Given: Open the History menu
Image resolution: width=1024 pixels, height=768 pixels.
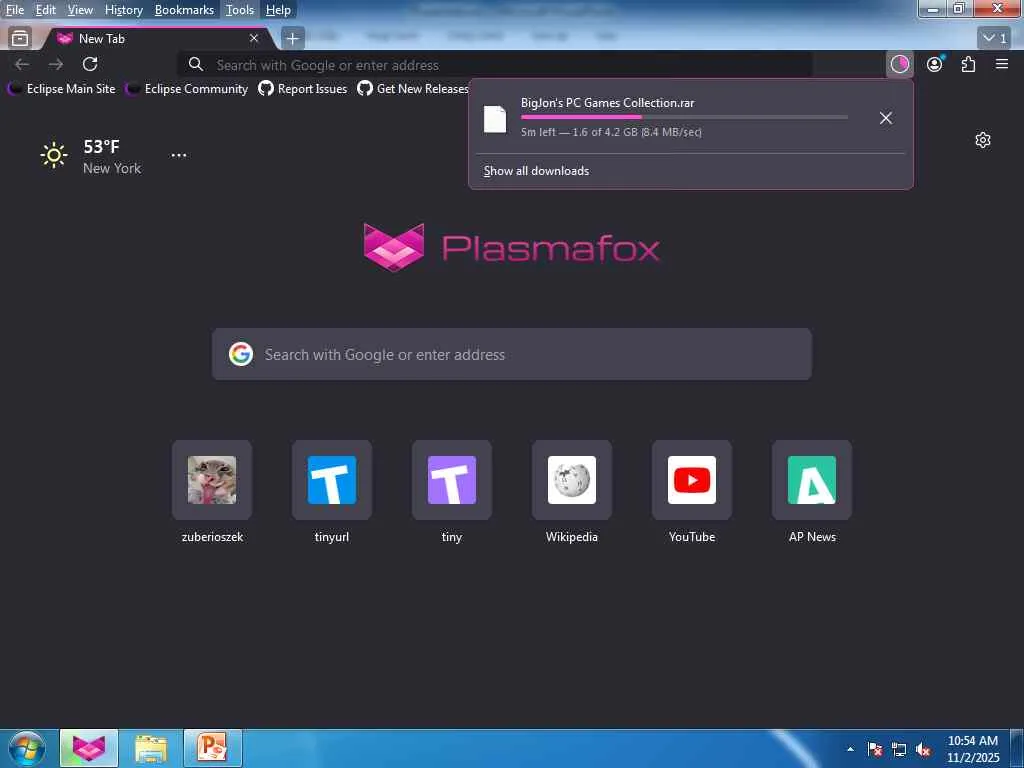Looking at the screenshot, I should (123, 10).
